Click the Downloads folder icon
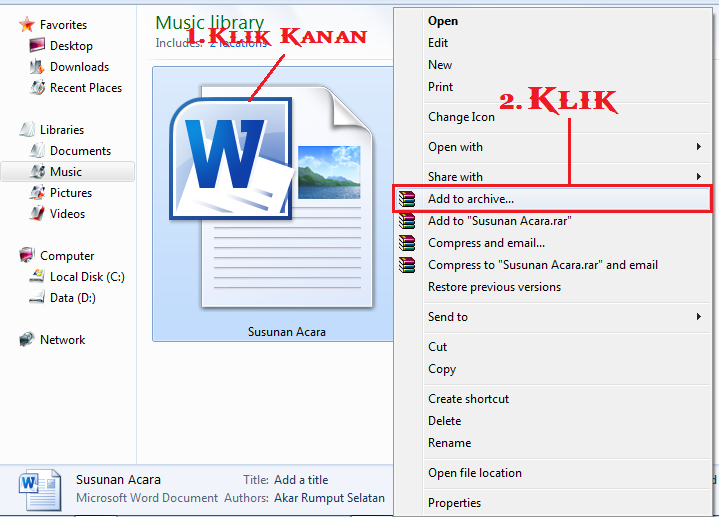 pos(37,67)
